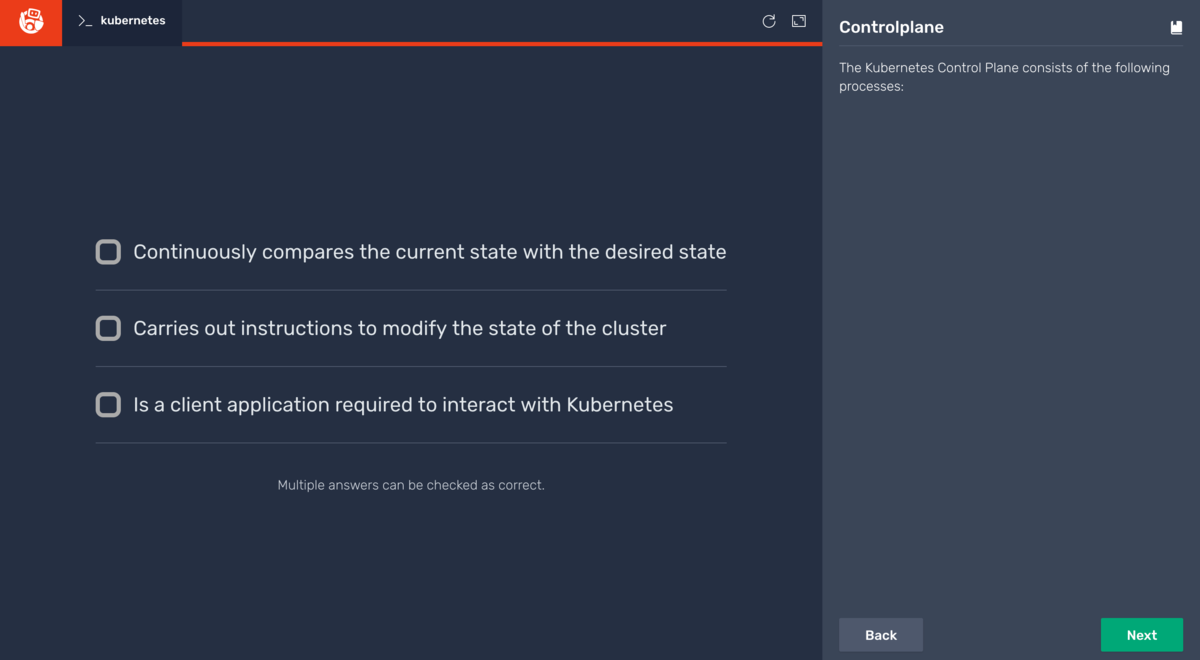Click the Controlplane panel heading
This screenshot has height=660, width=1200.
(891, 28)
